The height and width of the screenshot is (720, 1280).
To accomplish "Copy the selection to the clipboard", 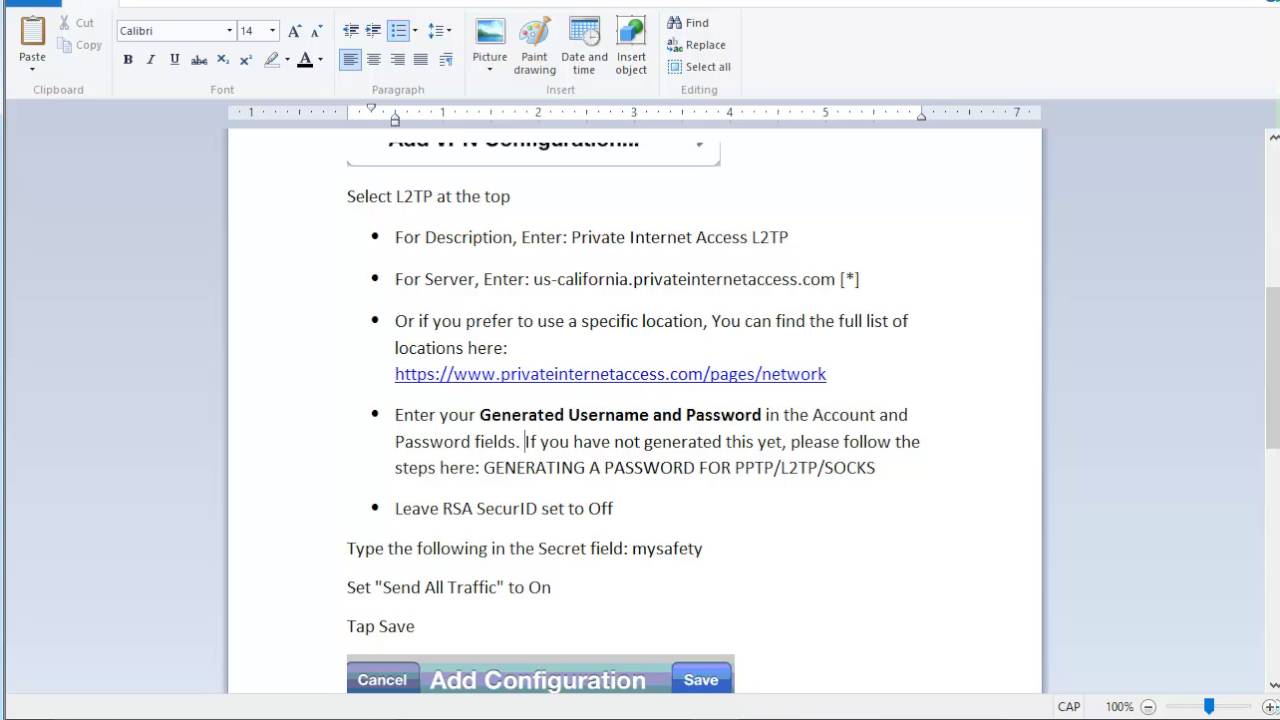I will click(80, 45).
